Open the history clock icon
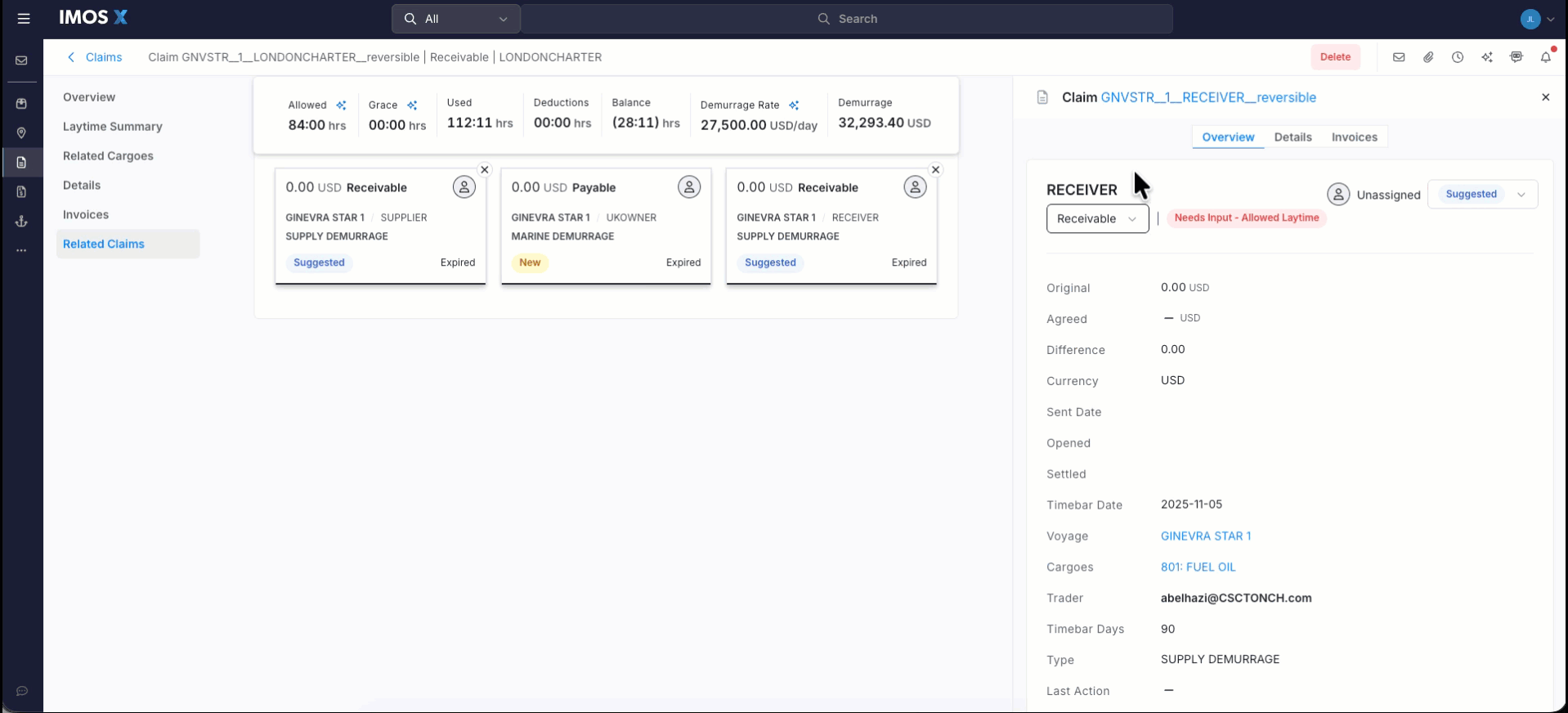Viewport: 1568px width, 713px height. pyautogui.click(x=1458, y=57)
